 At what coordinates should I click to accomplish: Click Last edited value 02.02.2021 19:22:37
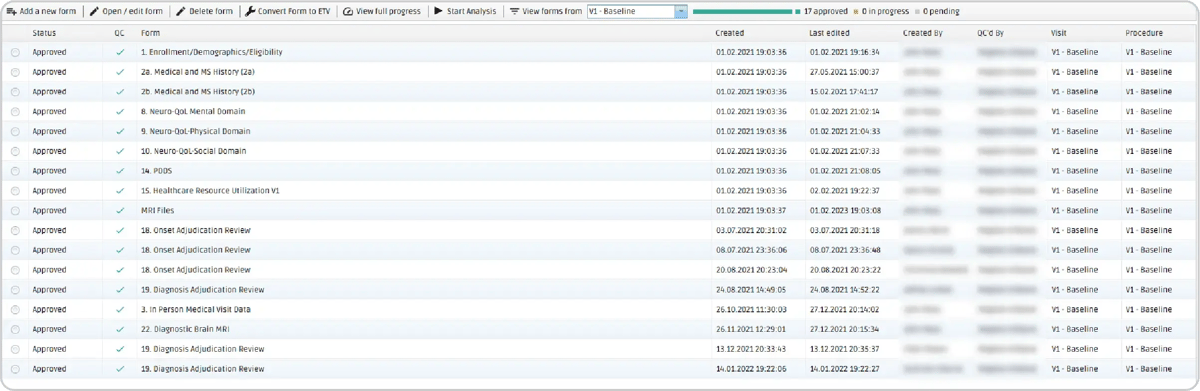tap(844, 191)
